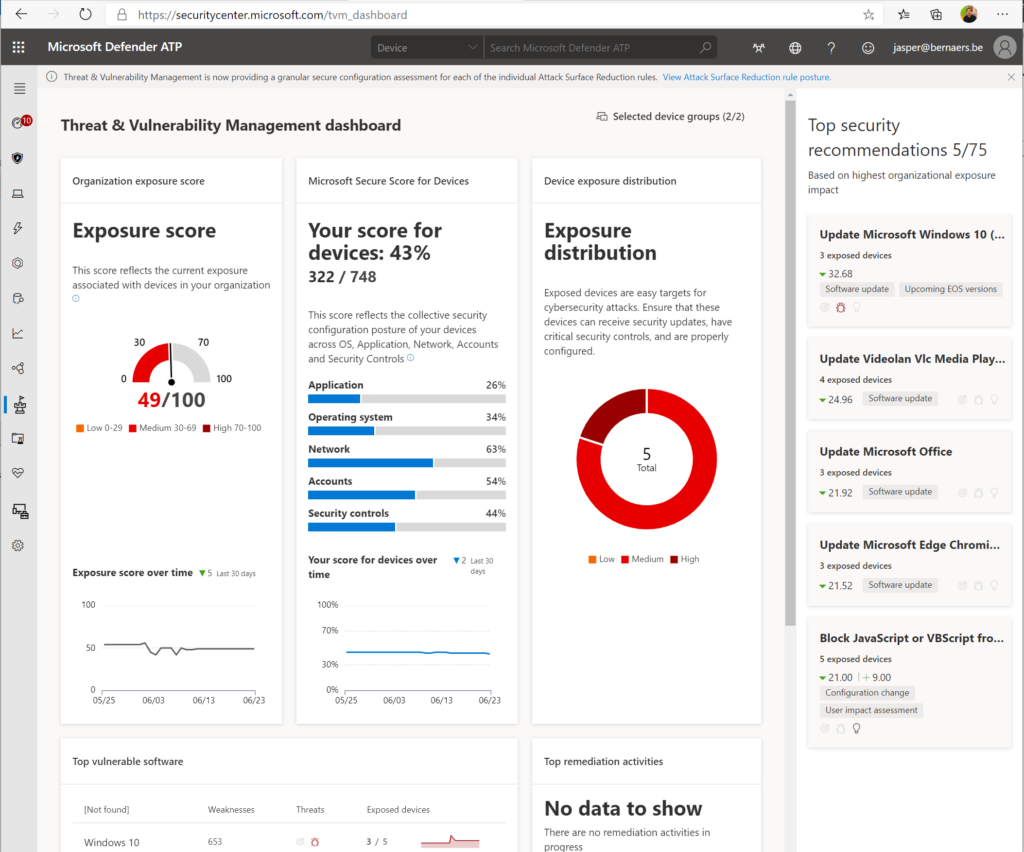Click the Upcoming EOS versions tag
The width and height of the screenshot is (1024, 852).
pyautogui.click(x=950, y=289)
